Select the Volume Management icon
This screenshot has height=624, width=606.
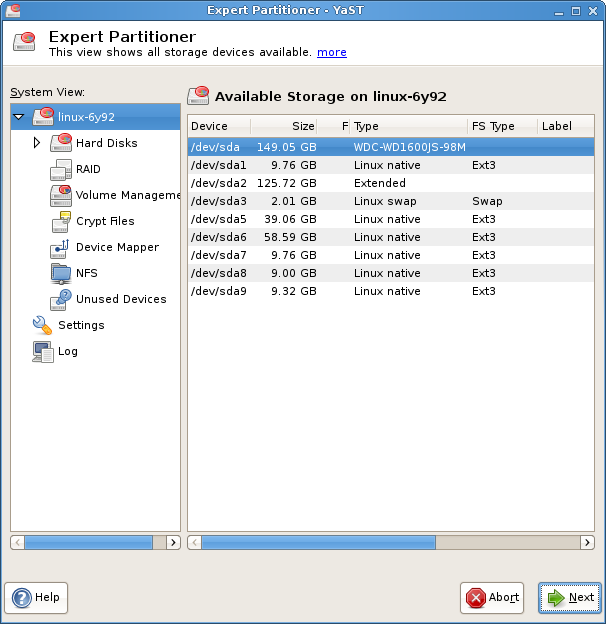60,195
